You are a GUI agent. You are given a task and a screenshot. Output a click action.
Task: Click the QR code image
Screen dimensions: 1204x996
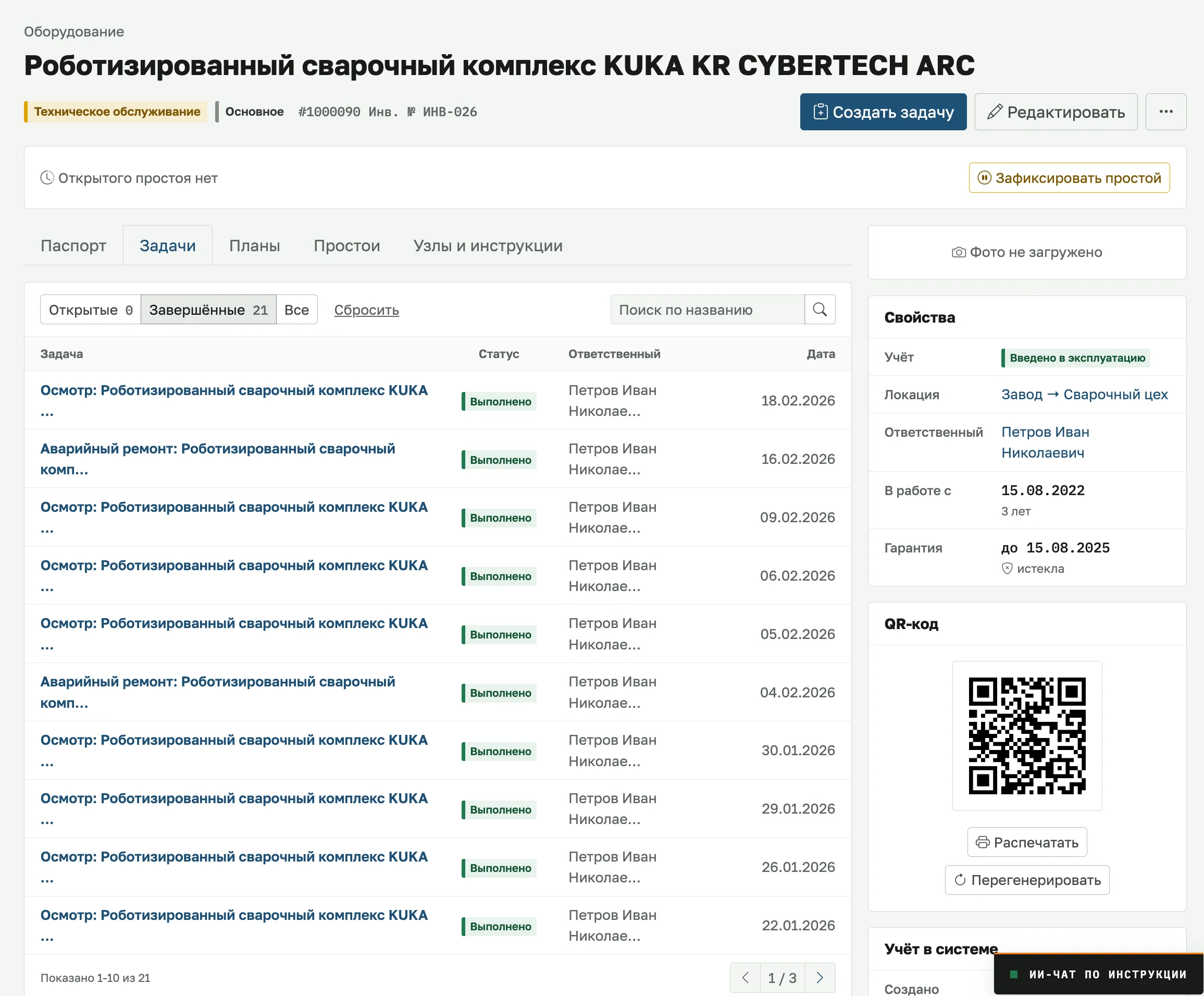(1027, 736)
